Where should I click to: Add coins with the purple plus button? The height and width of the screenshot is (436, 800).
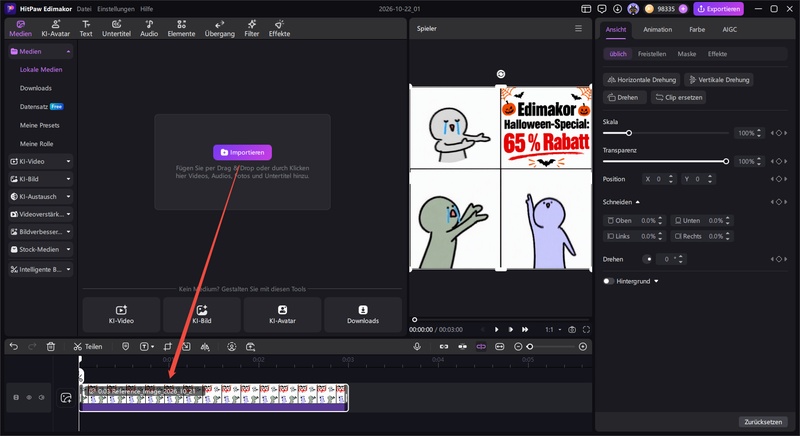click(683, 9)
